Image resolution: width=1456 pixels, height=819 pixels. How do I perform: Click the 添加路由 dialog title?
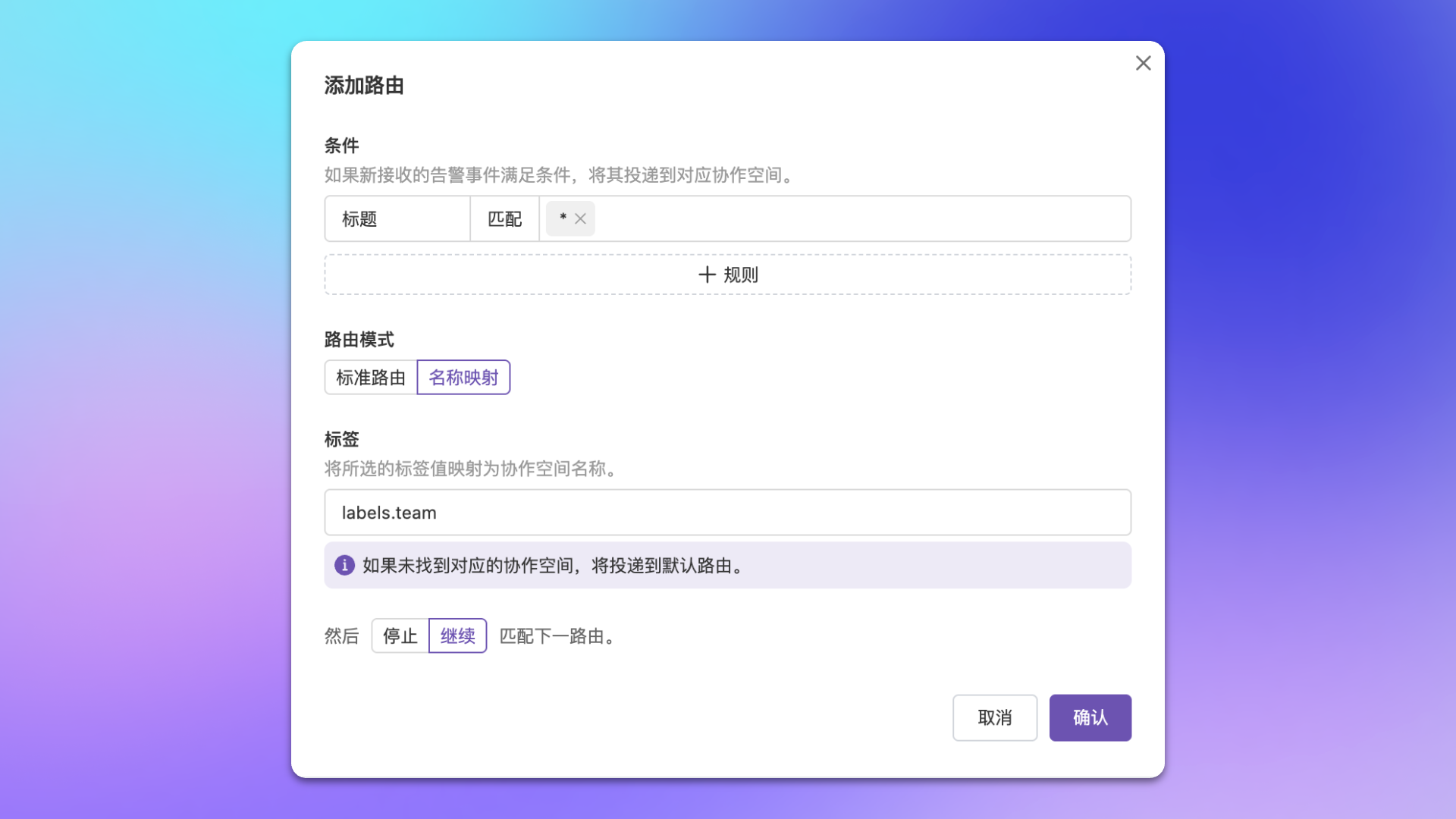[x=364, y=86]
